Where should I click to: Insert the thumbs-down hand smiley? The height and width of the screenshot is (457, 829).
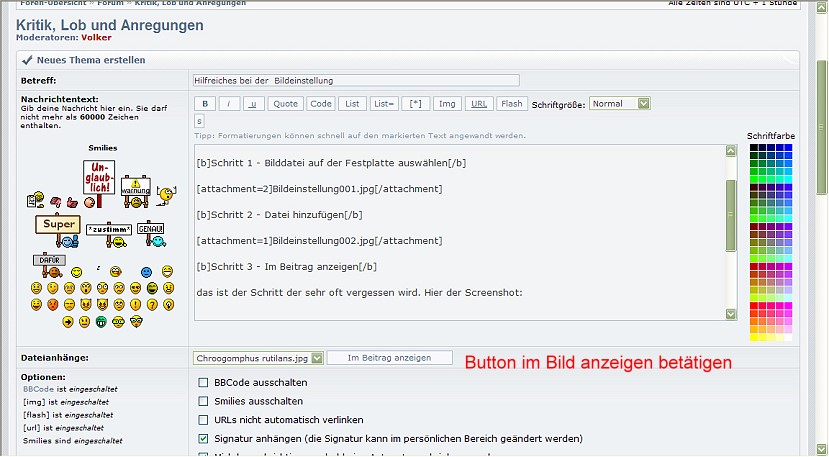56,202
